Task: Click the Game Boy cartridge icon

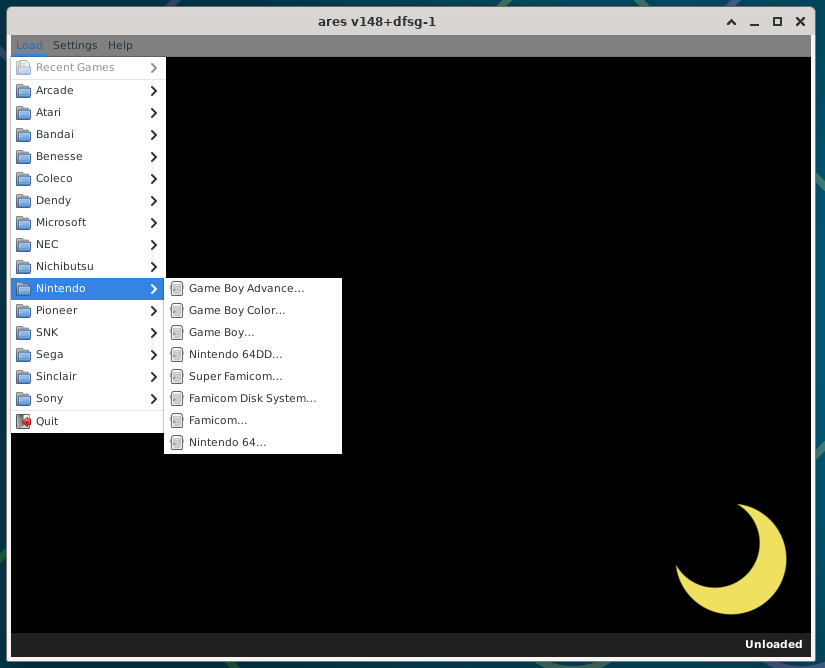Action: (x=177, y=333)
